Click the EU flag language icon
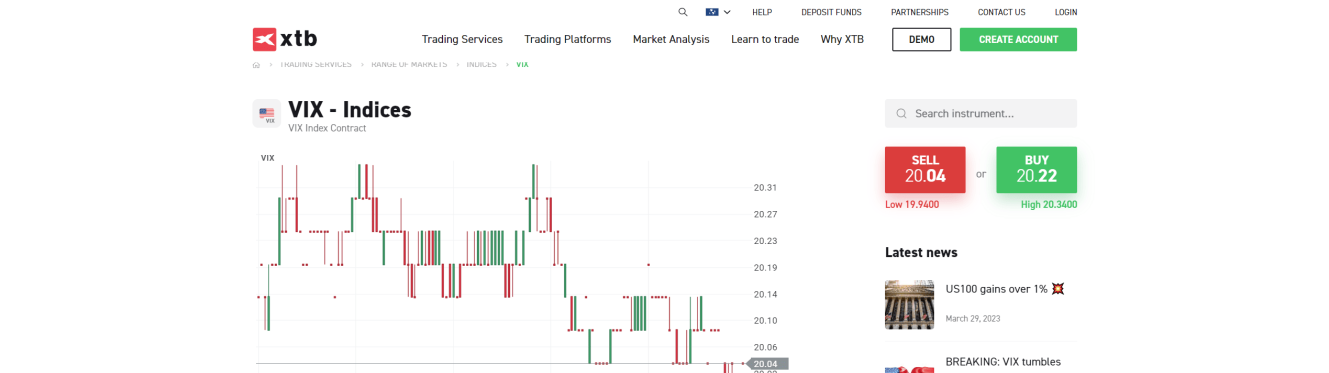The width and height of the screenshot is (1329, 373). click(x=711, y=12)
